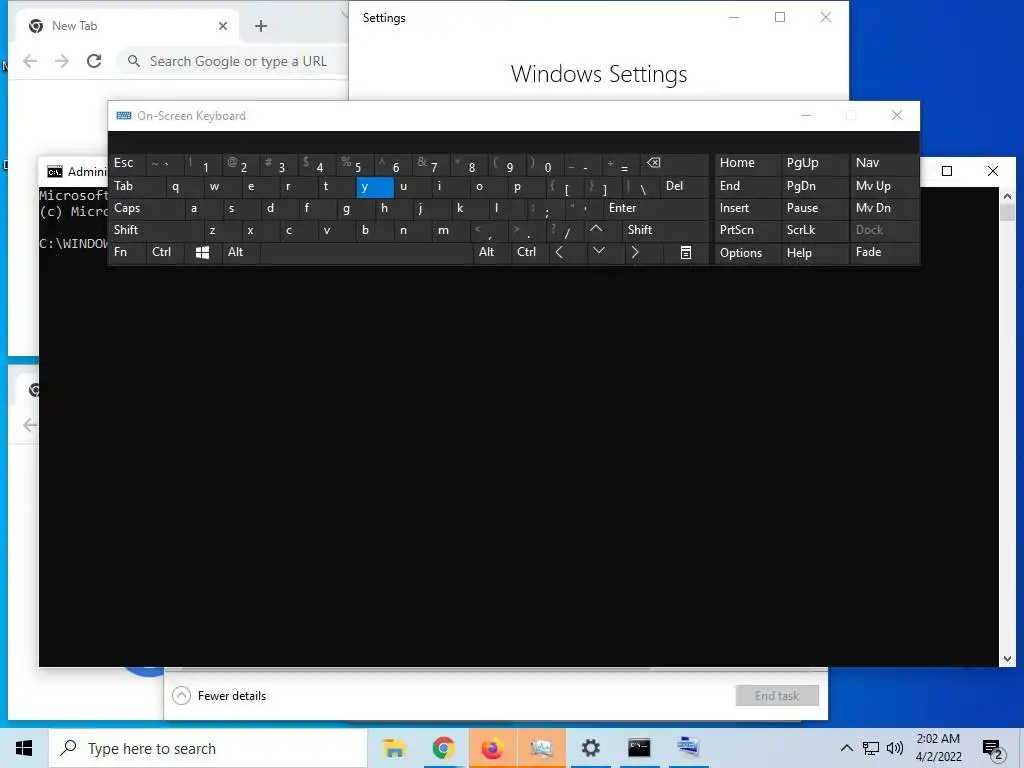Open a new Chrome tab with plus icon
The width and height of the screenshot is (1024, 768).
point(261,26)
